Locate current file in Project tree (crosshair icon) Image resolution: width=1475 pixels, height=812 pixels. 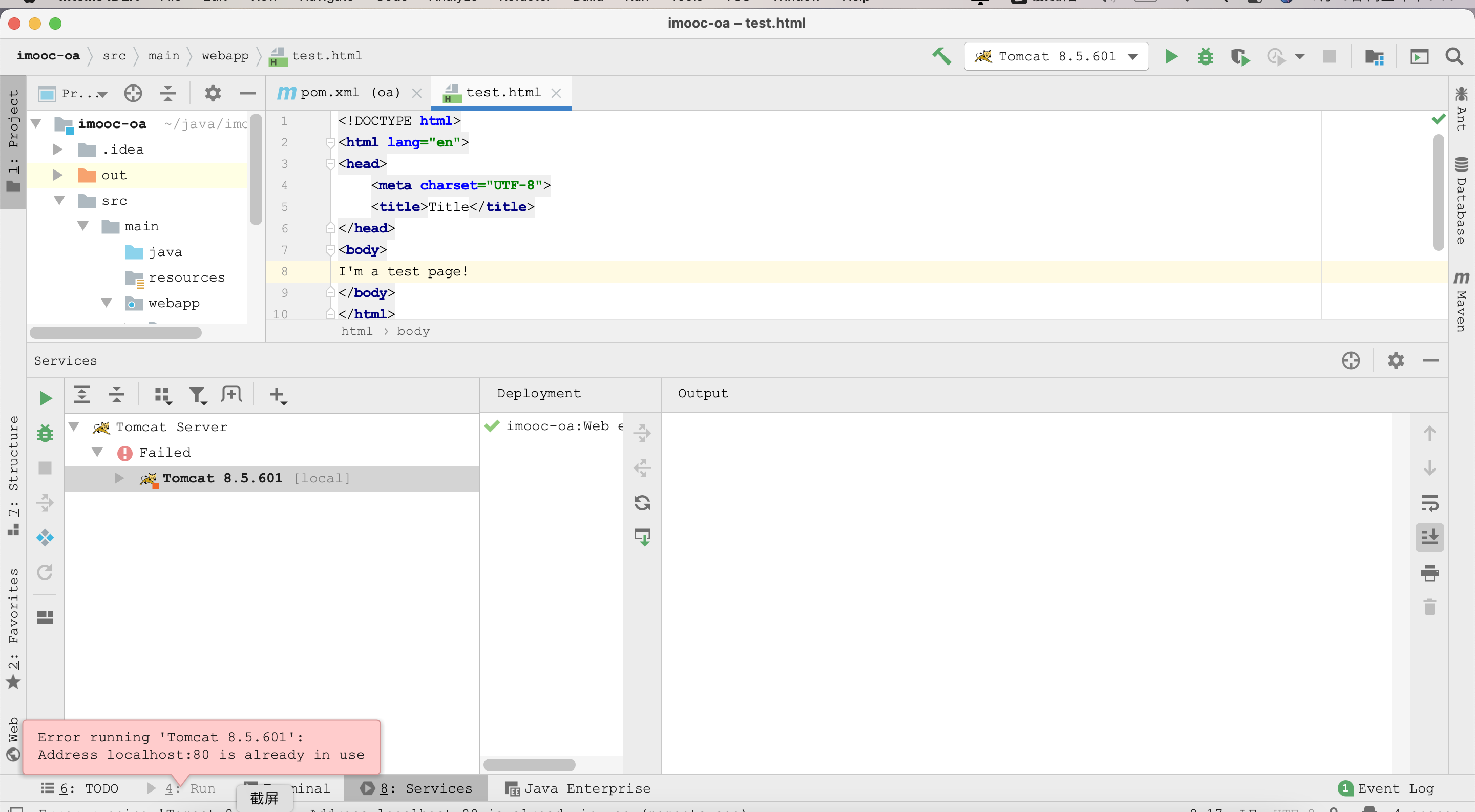133,93
